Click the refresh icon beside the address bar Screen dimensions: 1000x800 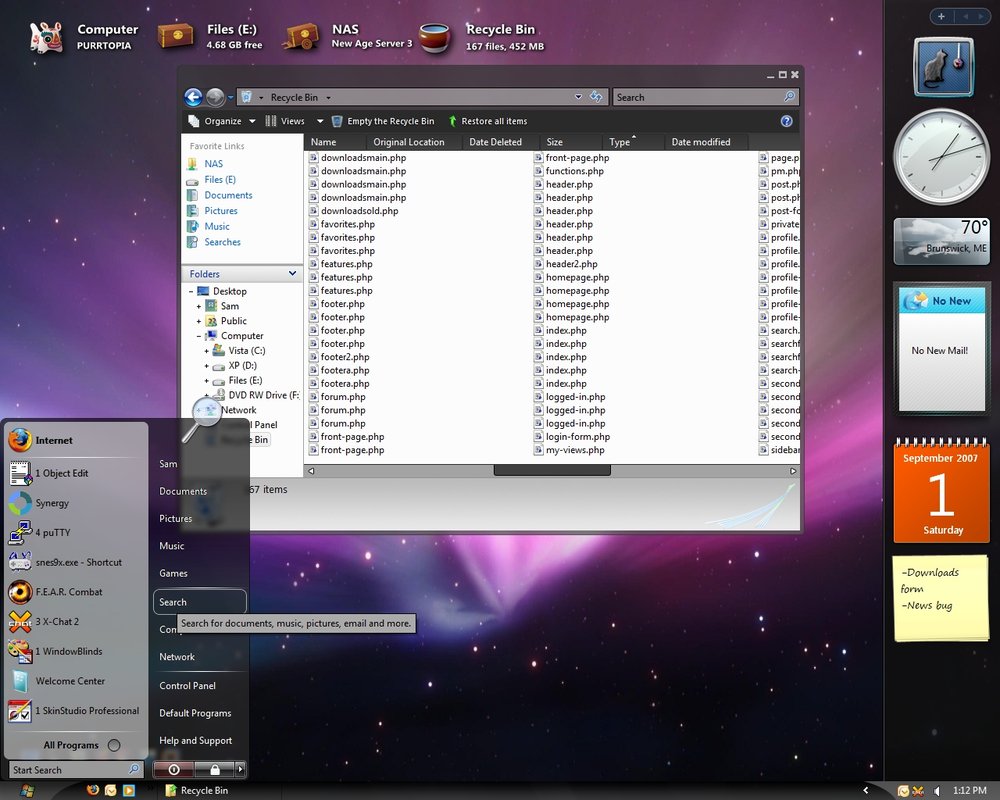coord(597,97)
